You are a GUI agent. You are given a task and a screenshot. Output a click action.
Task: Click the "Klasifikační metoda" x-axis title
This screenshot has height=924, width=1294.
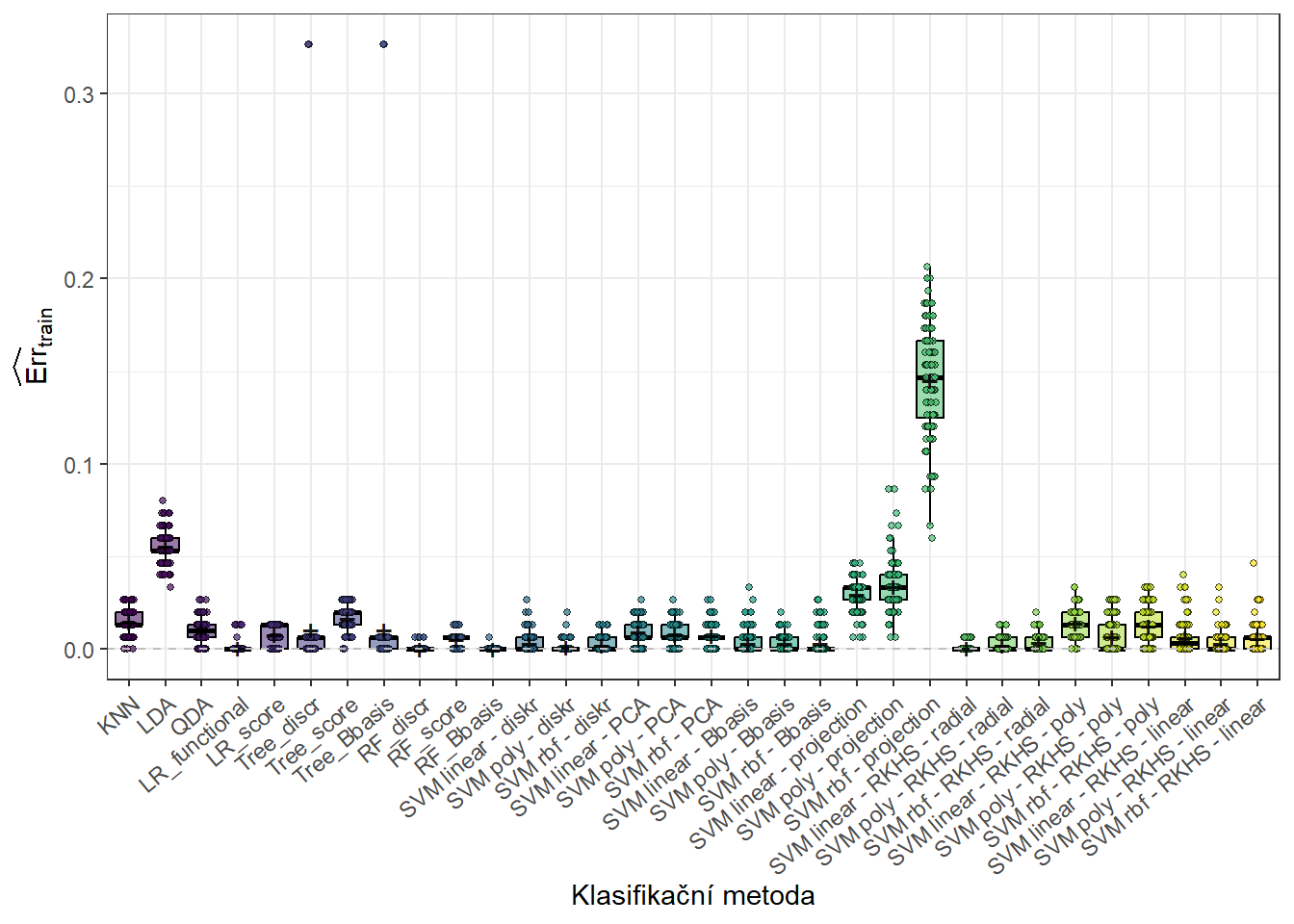coord(692,895)
